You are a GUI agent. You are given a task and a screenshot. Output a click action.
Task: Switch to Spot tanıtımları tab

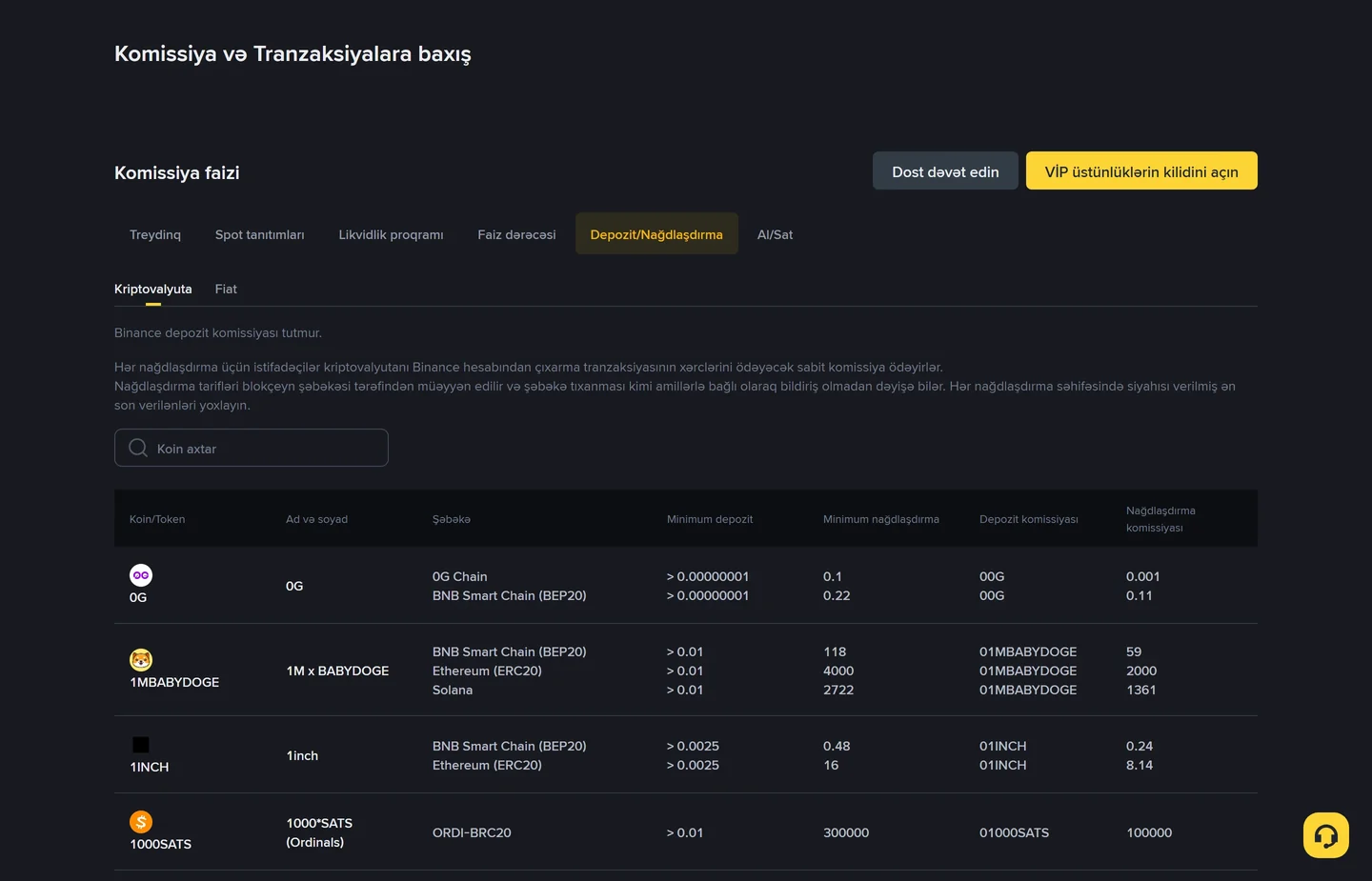260,234
